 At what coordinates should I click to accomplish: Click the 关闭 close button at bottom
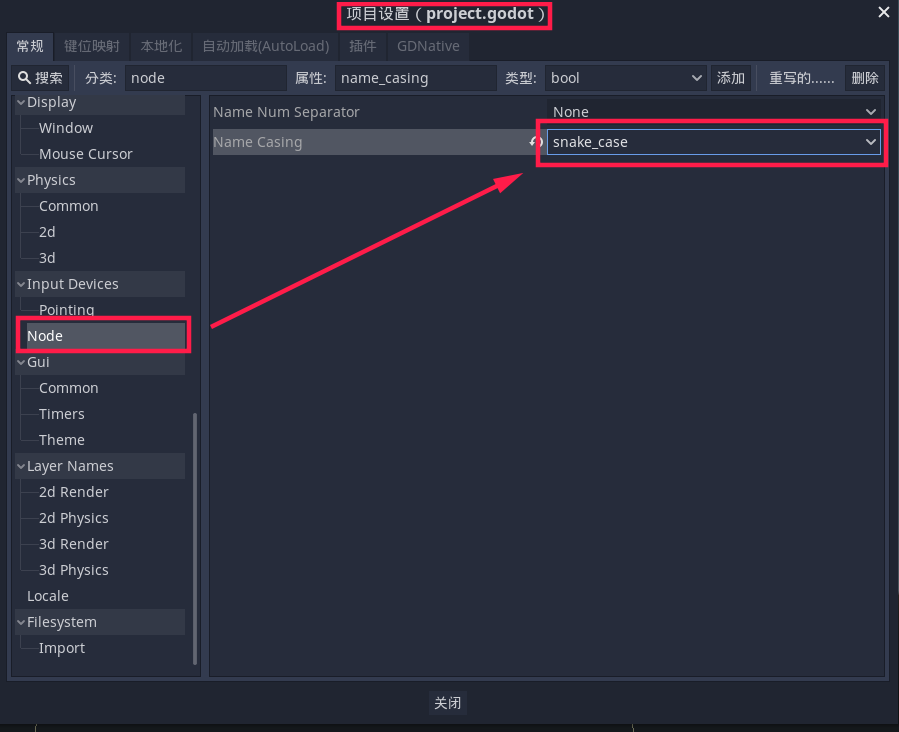pyautogui.click(x=448, y=703)
